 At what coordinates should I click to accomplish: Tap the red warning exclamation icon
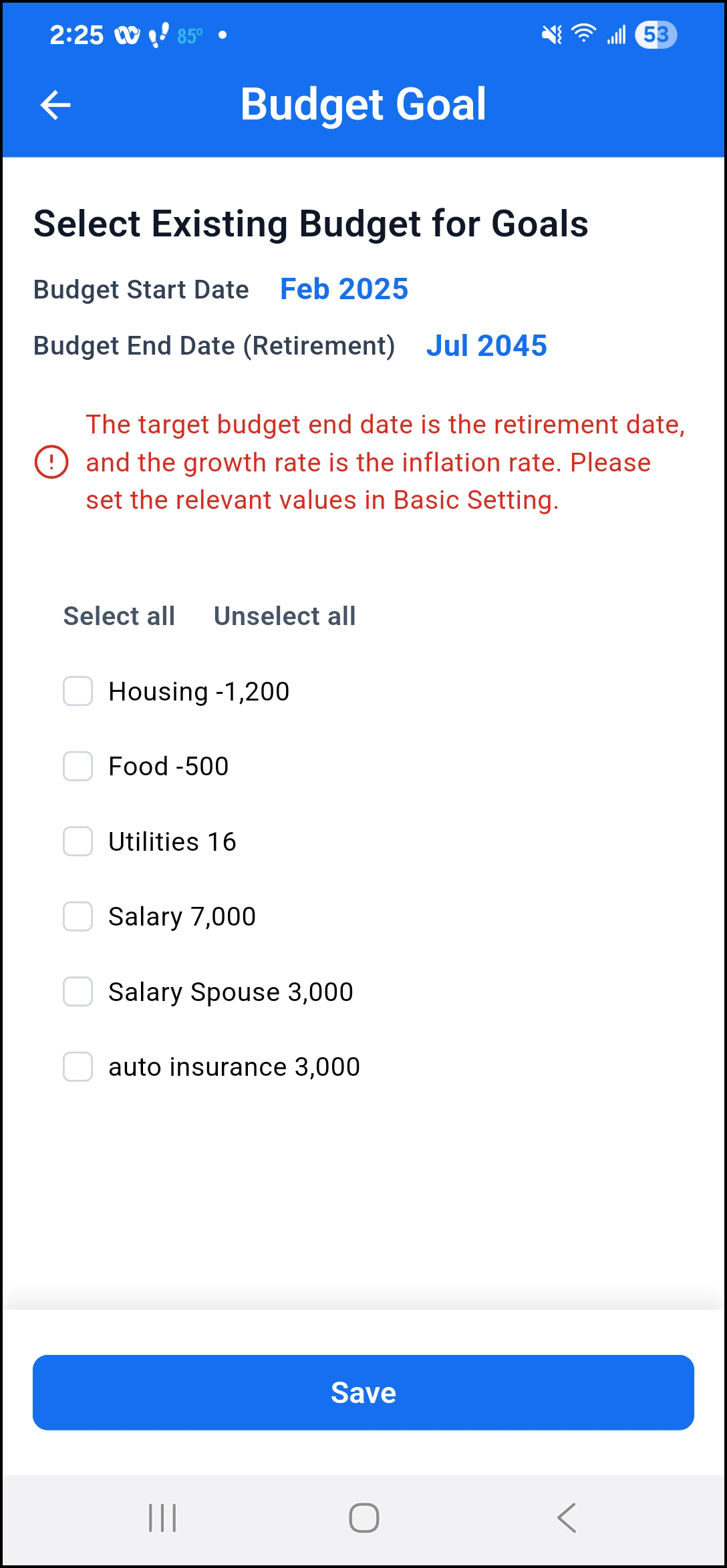[x=51, y=462]
